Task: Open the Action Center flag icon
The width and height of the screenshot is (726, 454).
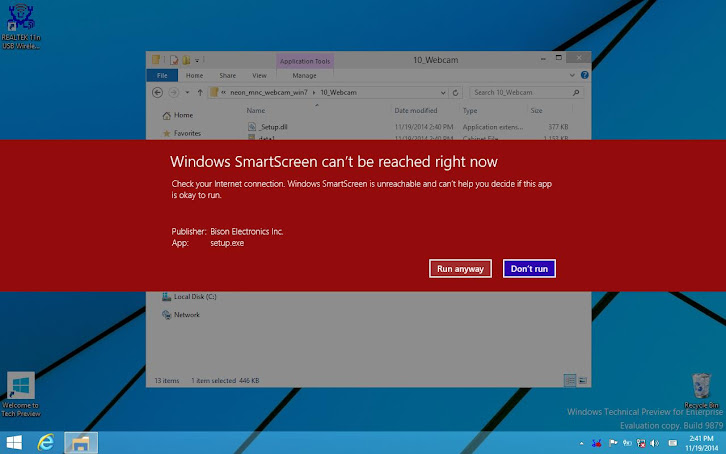Action: coord(613,443)
